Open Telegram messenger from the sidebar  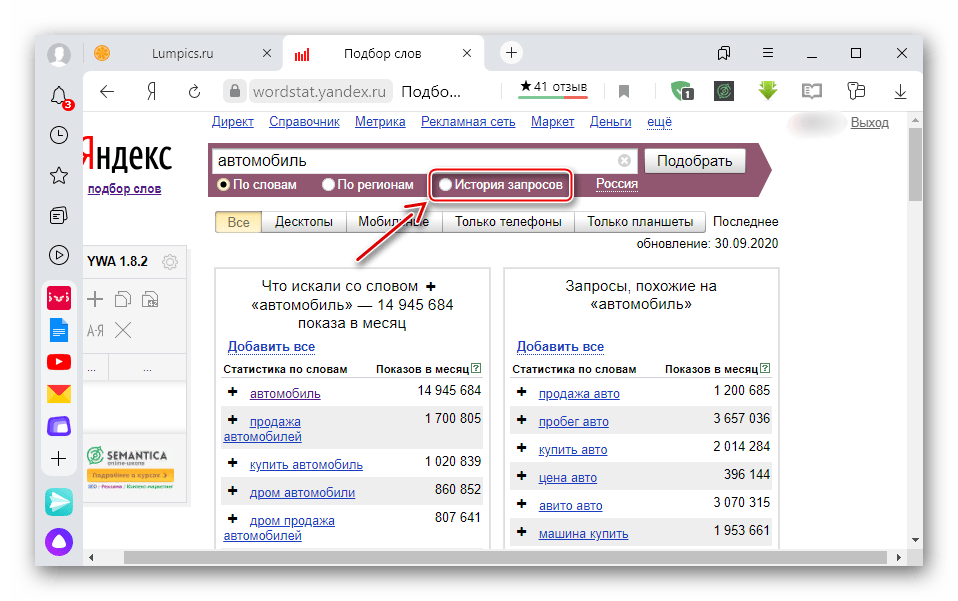[x=59, y=502]
